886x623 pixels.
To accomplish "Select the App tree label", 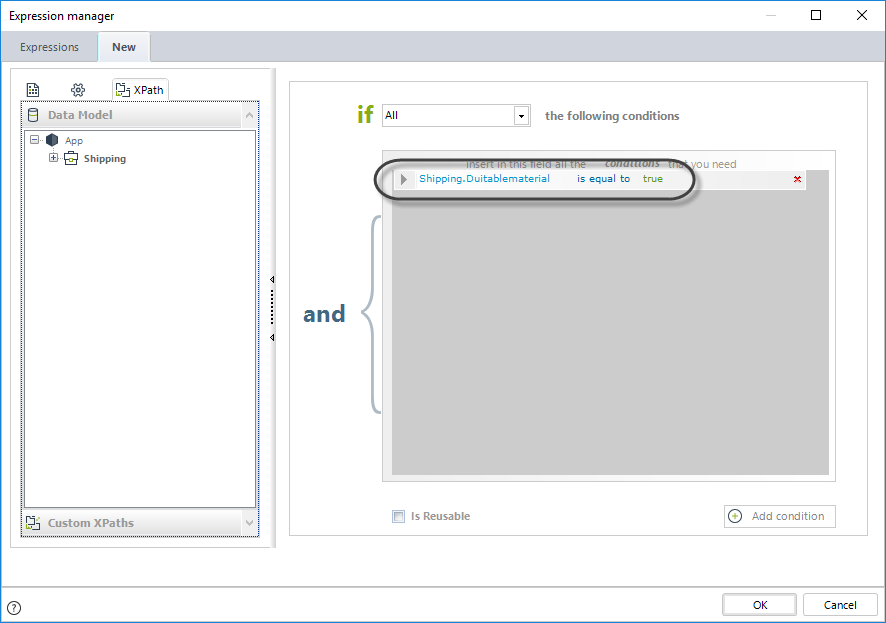I will coord(74,141).
